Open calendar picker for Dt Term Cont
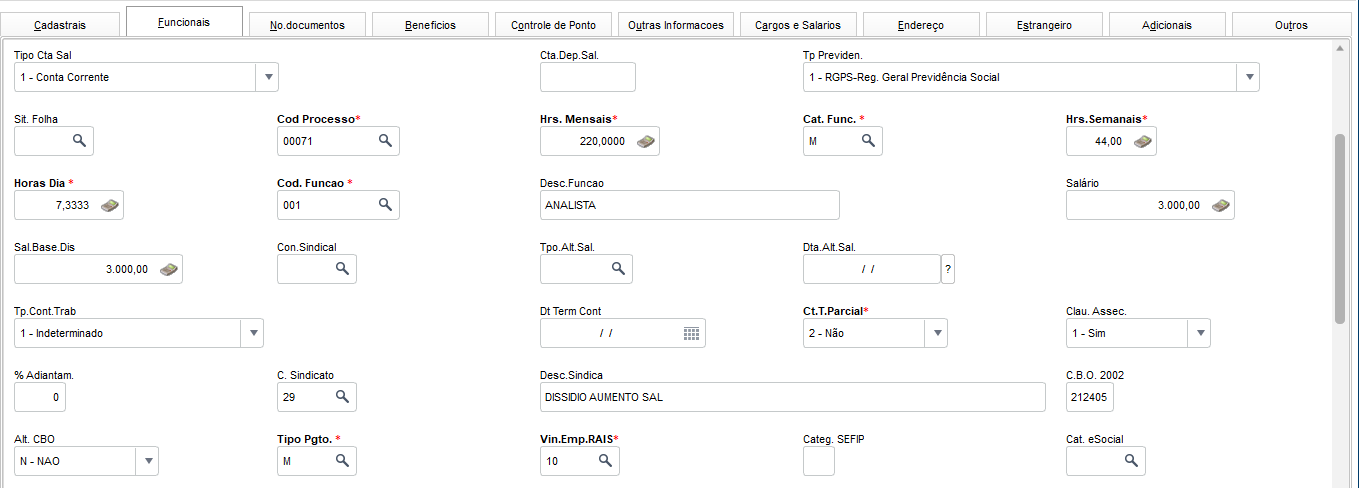The height and width of the screenshot is (488, 1359). point(692,333)
